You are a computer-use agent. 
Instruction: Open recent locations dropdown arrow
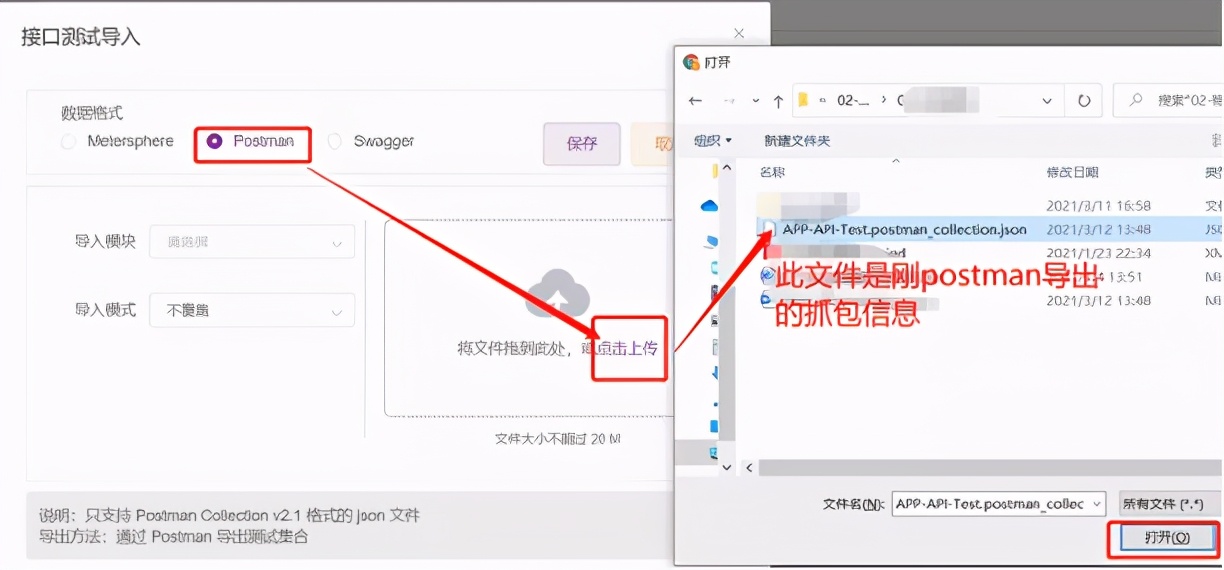[755, 101]
